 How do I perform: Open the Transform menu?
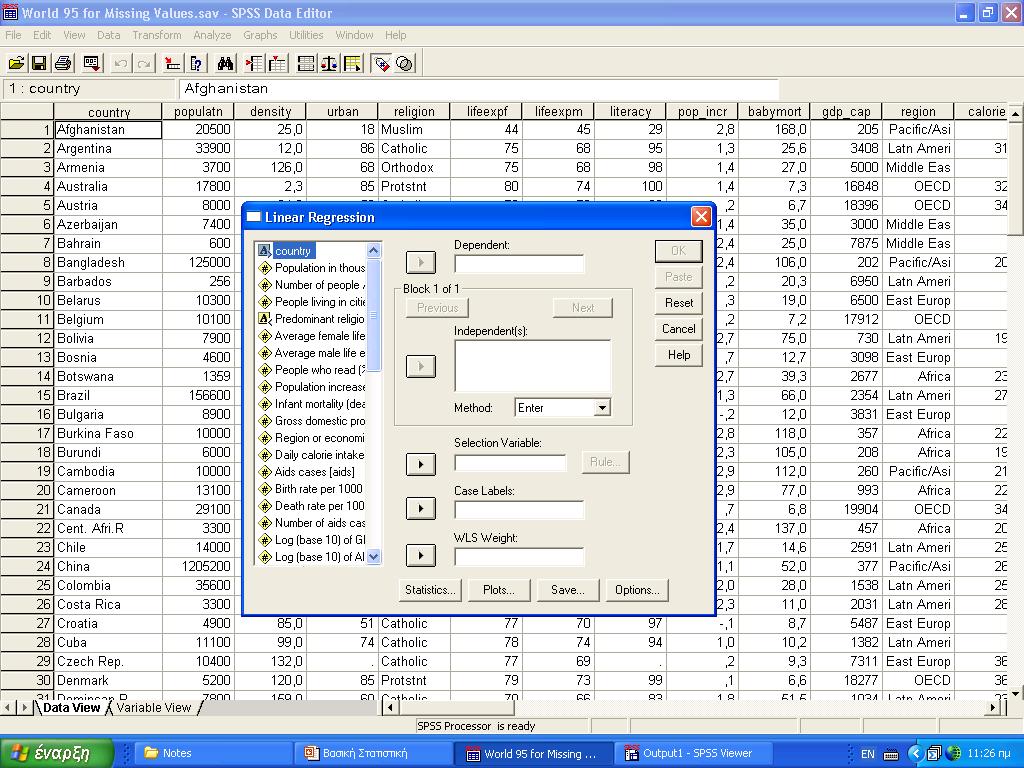point(157,35)
